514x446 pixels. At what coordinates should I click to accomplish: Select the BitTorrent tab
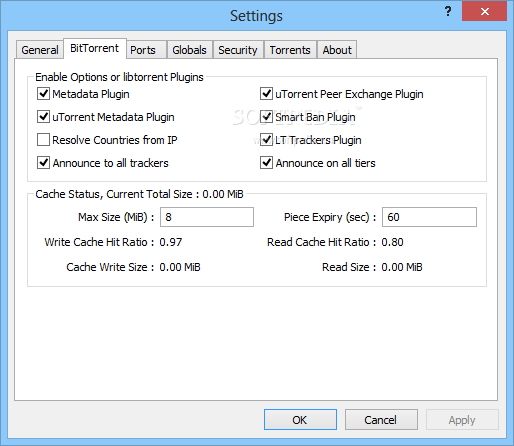(95, 48)
